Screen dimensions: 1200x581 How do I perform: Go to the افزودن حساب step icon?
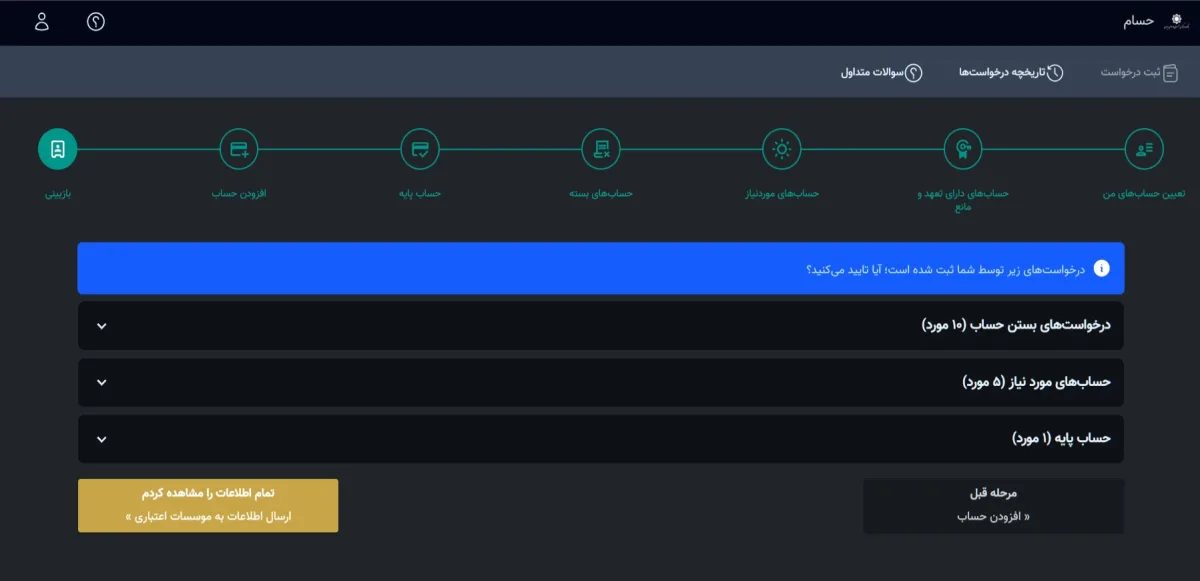pyautogui.click(x=239, y=149)
